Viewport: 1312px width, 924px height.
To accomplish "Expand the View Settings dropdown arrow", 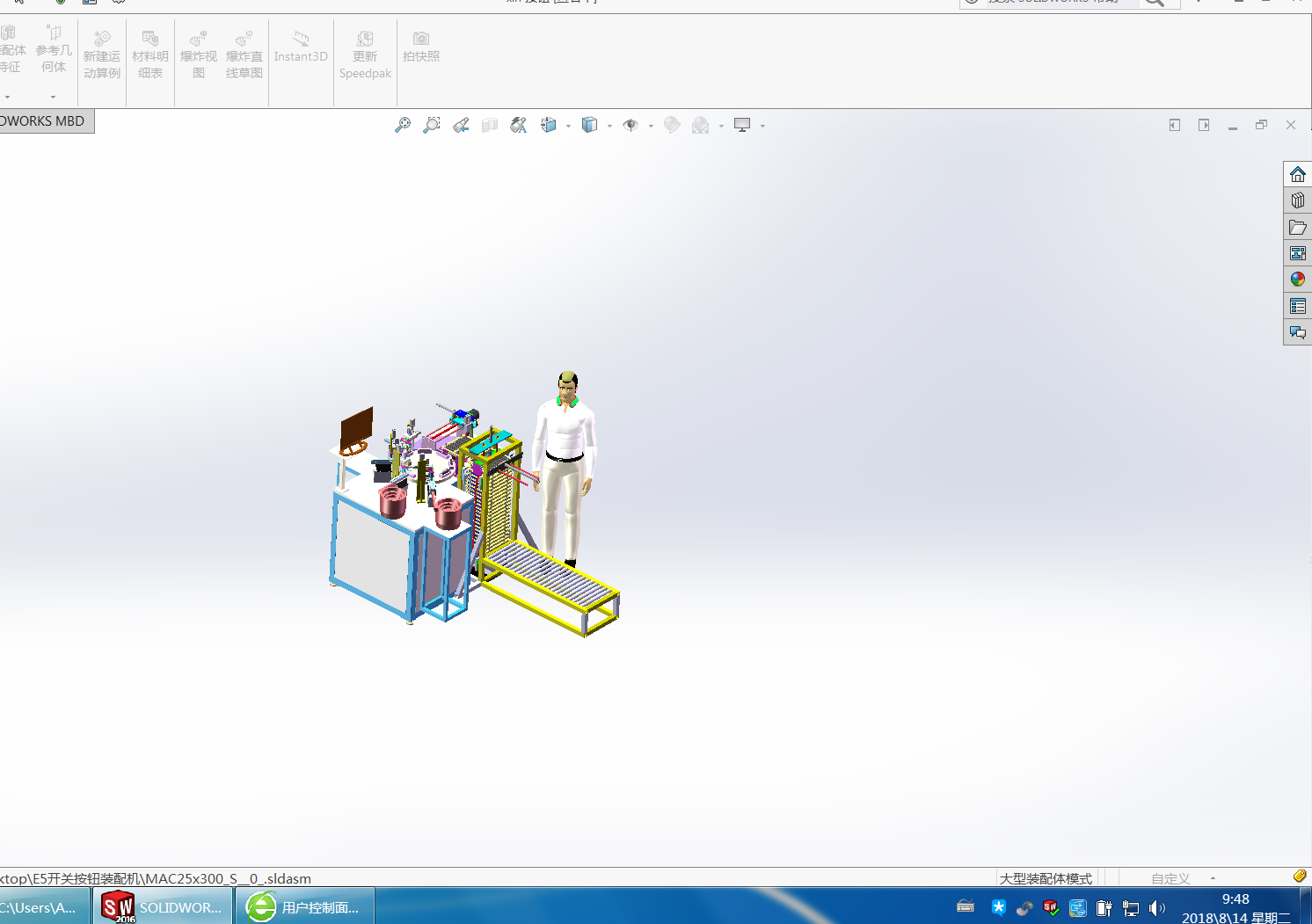I will click(762, 127).
